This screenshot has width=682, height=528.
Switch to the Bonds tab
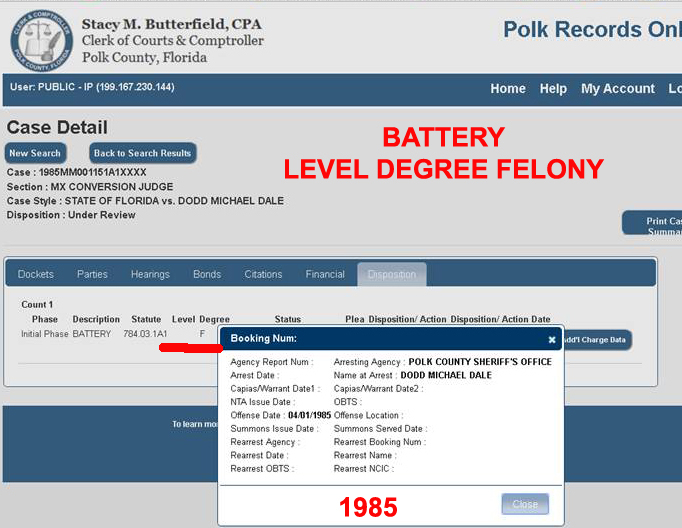(207, 274)
